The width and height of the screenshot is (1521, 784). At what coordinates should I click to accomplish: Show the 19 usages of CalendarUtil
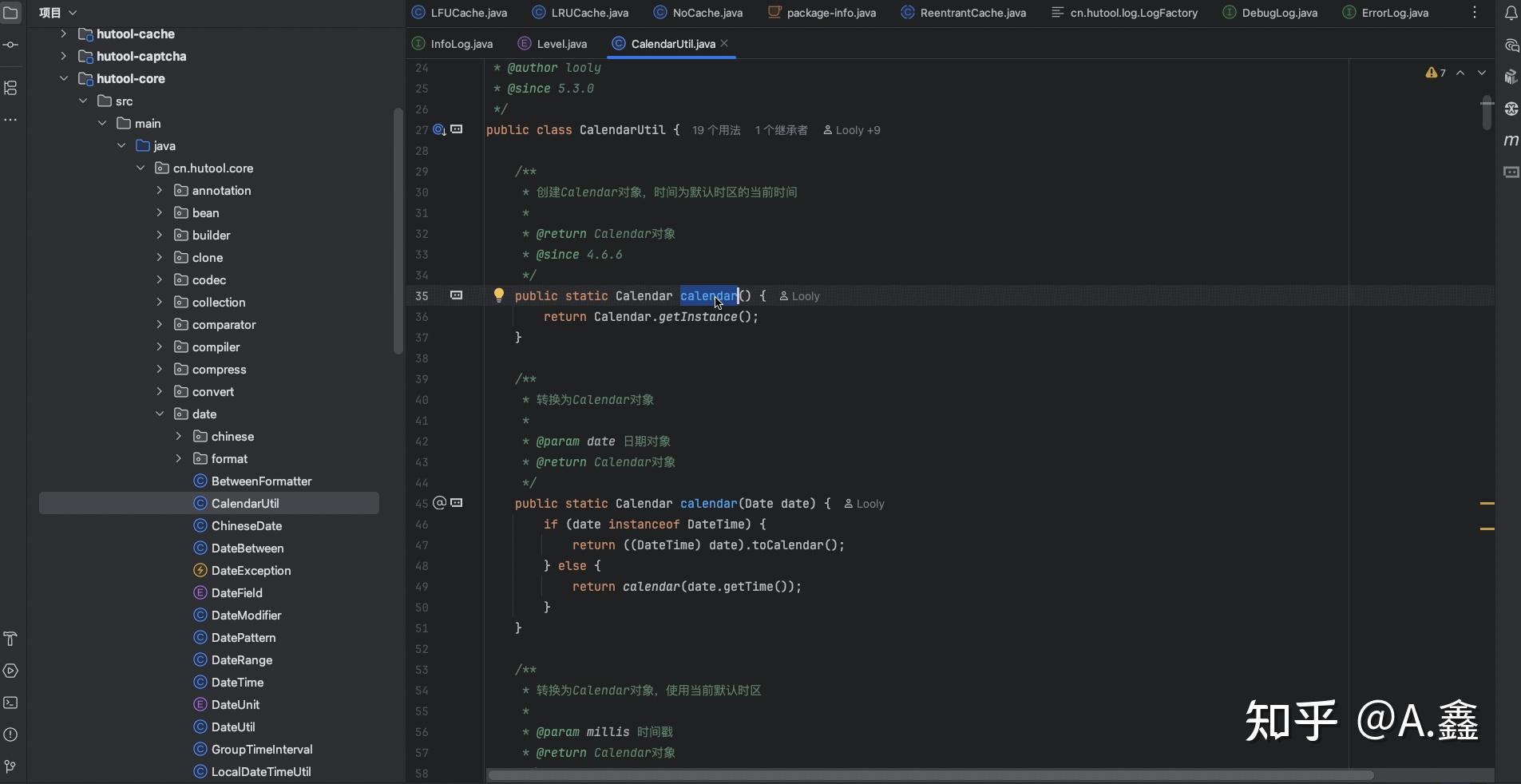point(716,130)
